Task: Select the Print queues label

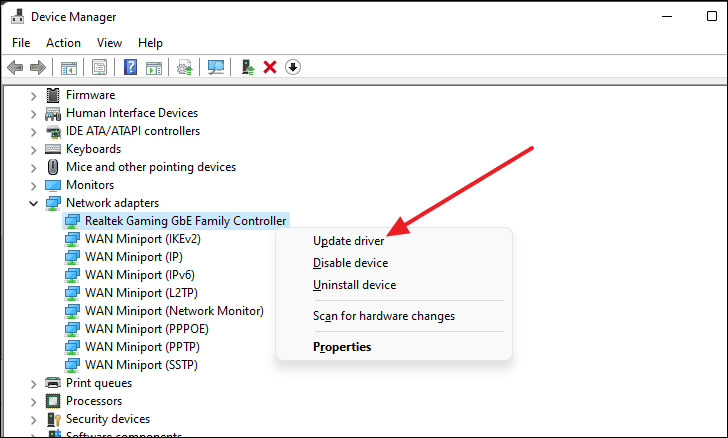Action: point(99,383)
